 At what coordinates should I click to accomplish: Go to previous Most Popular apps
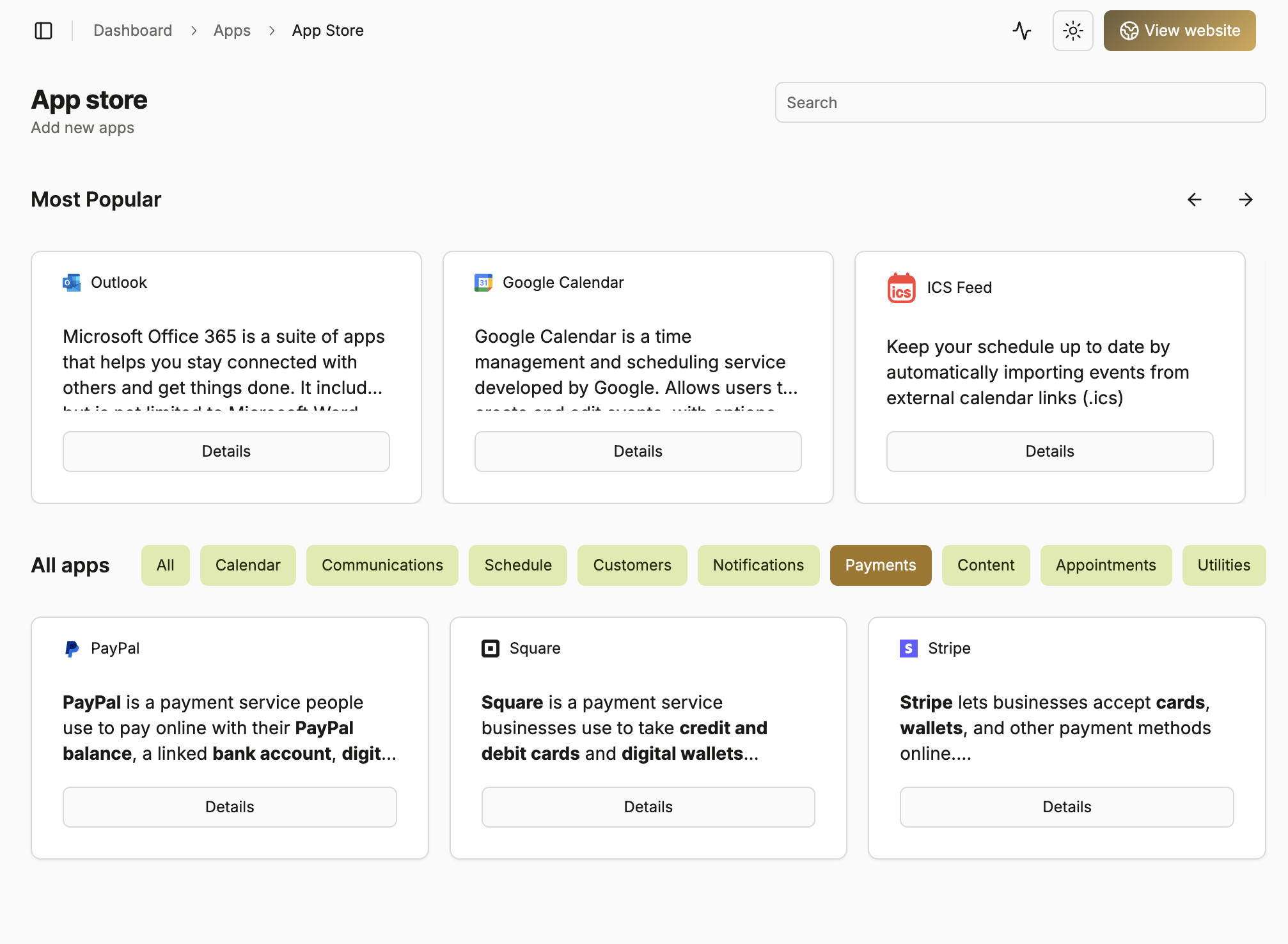pyautogui.click(x=1195, y=200)
